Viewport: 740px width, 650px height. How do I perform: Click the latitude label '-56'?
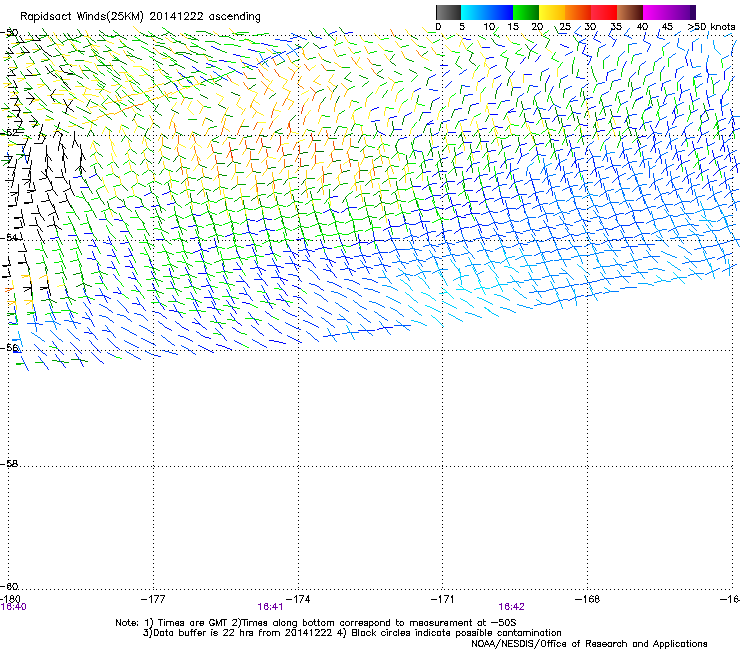click(x=9, y=347)
